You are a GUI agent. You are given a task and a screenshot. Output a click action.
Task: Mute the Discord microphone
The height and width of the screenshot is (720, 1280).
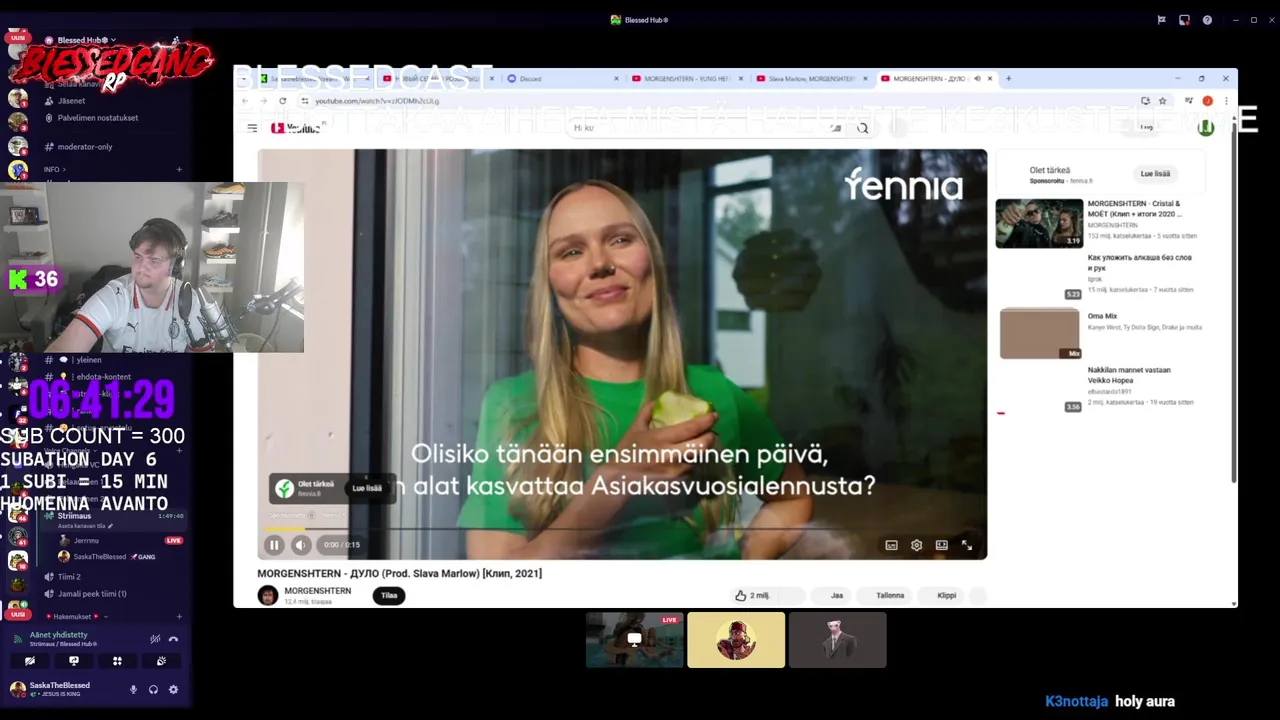point(133,690)
